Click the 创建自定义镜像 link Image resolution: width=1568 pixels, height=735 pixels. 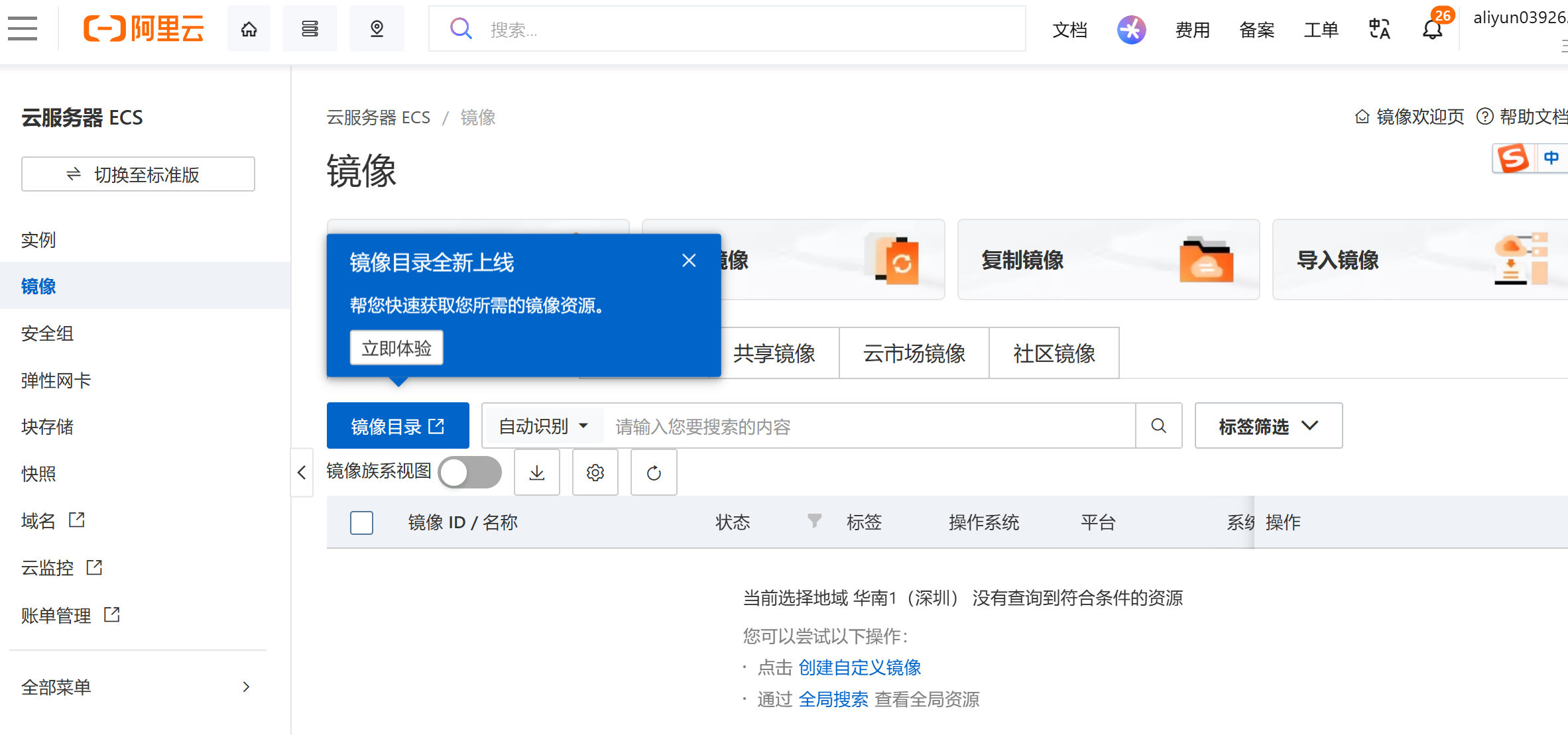coord(859,667)
